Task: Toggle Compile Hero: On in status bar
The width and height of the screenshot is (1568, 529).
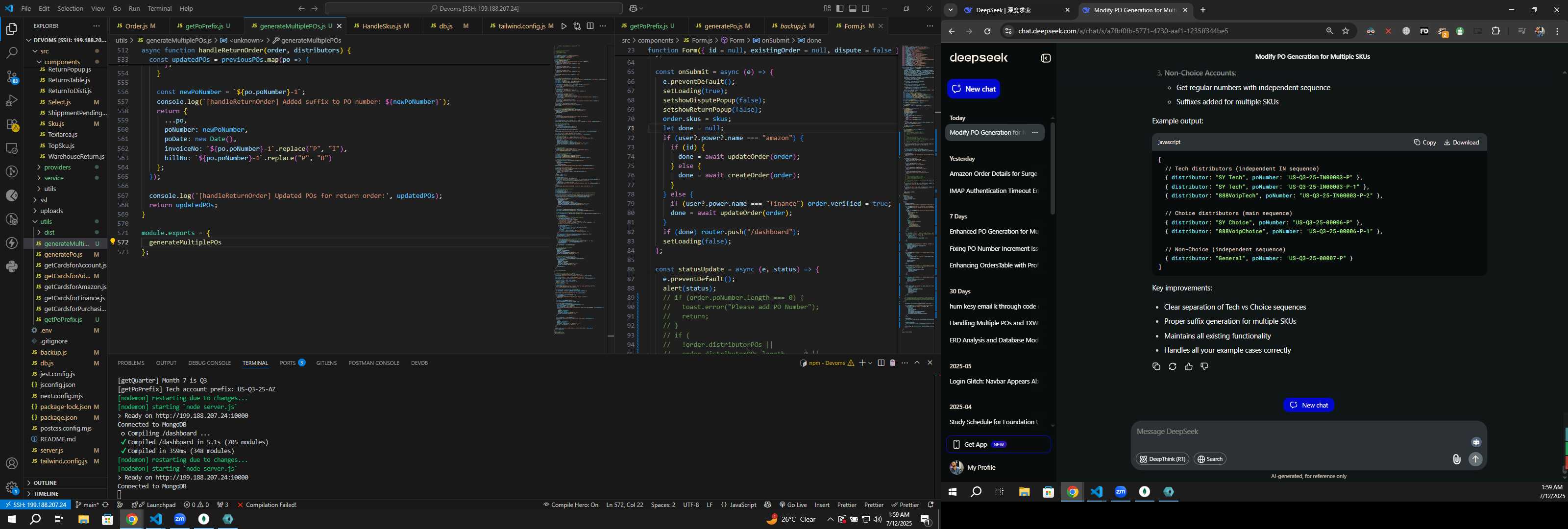Action: coord(570,505)
